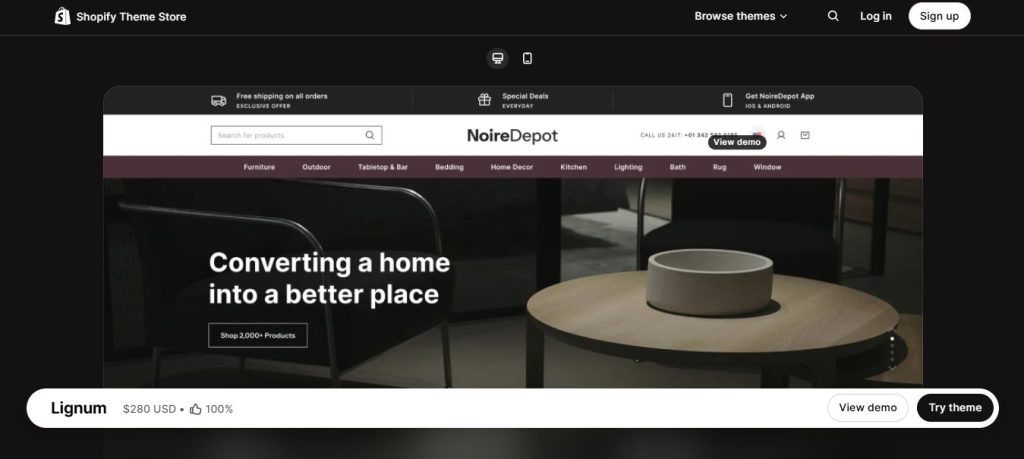Open the Window menu item
This screenshot has width=1024, height=459.
tap(767, 167)
